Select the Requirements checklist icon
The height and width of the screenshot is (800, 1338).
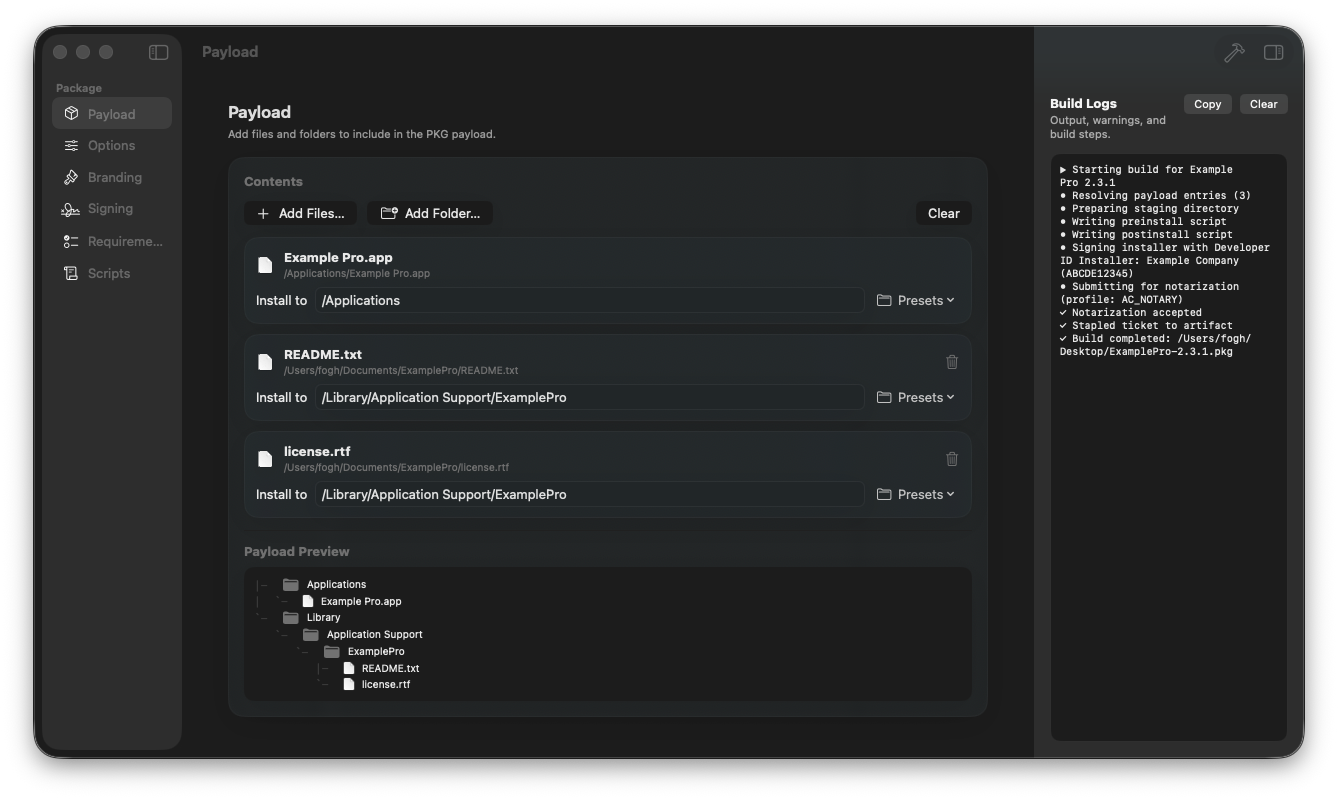click(70, 241)
